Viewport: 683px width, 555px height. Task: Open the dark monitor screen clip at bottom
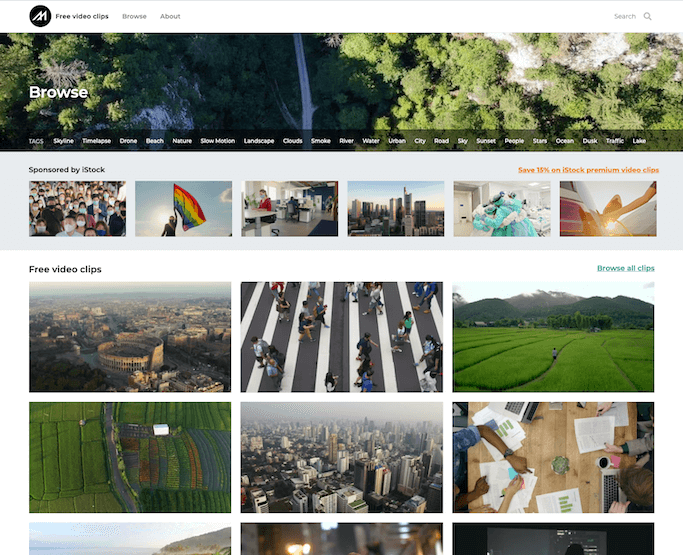click(553, 539)
